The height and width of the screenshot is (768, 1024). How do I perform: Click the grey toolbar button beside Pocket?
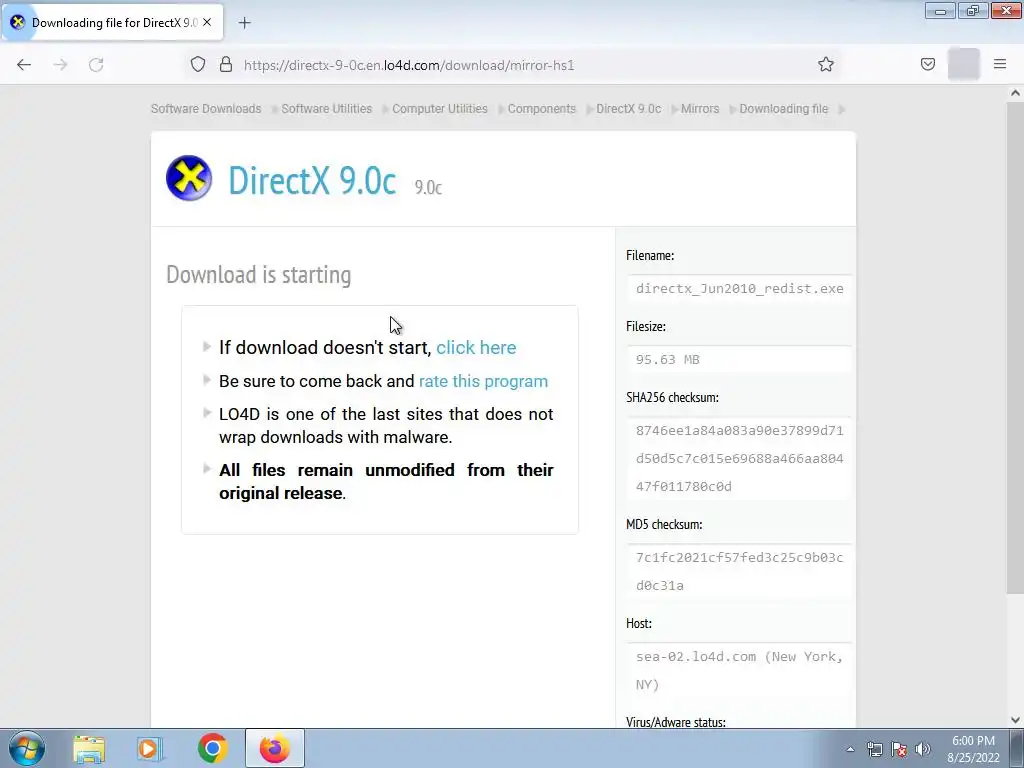tap(963, 64)
